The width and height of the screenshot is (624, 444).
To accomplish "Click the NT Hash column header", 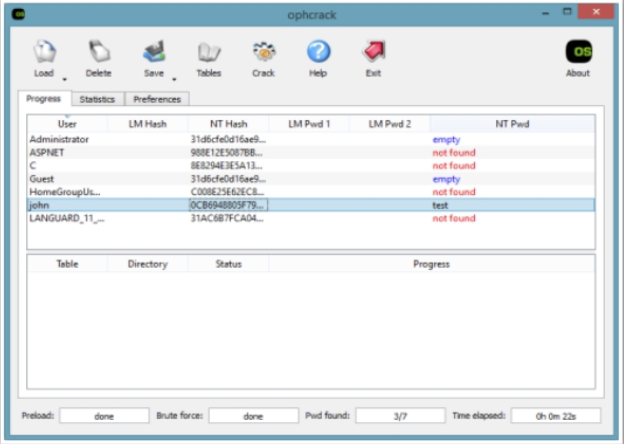I will point(228,124).
